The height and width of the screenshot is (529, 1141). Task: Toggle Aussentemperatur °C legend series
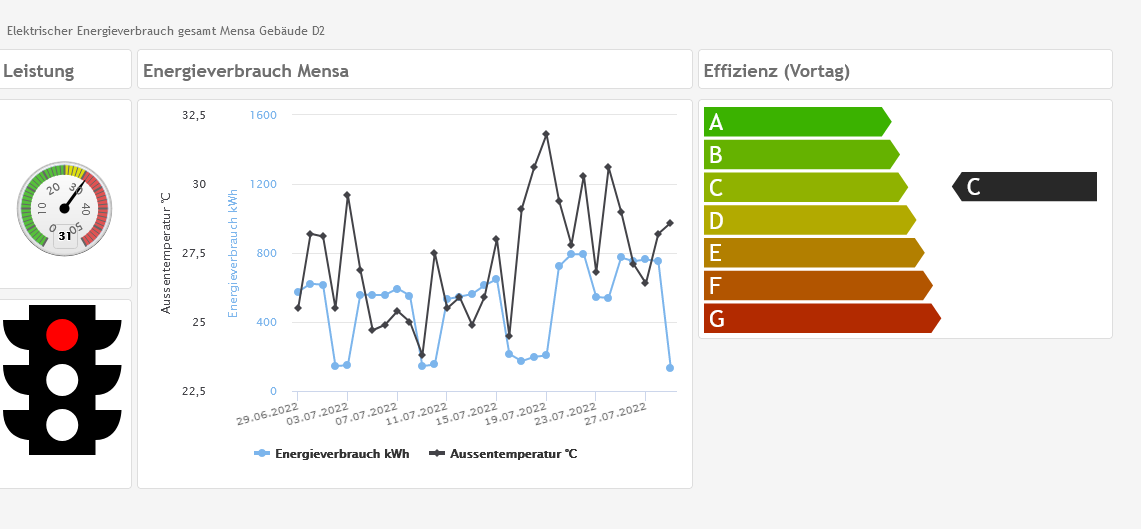[504, 454]
